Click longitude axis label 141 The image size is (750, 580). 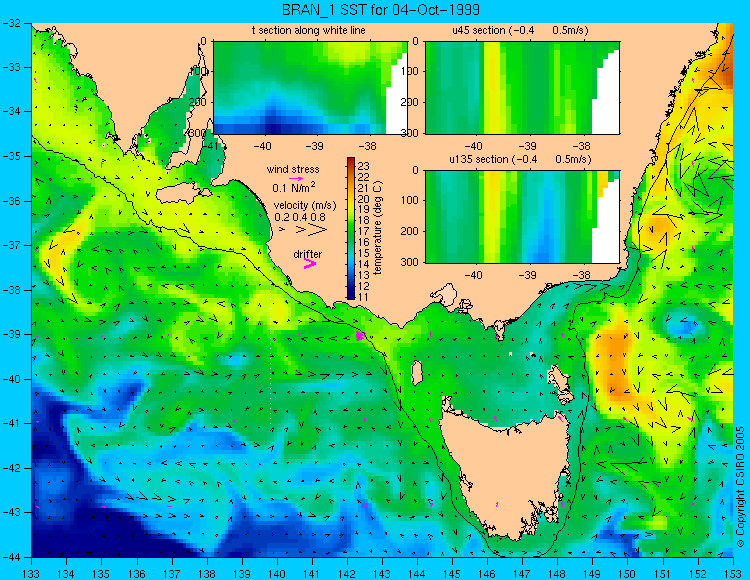click(x=312, y=574)
